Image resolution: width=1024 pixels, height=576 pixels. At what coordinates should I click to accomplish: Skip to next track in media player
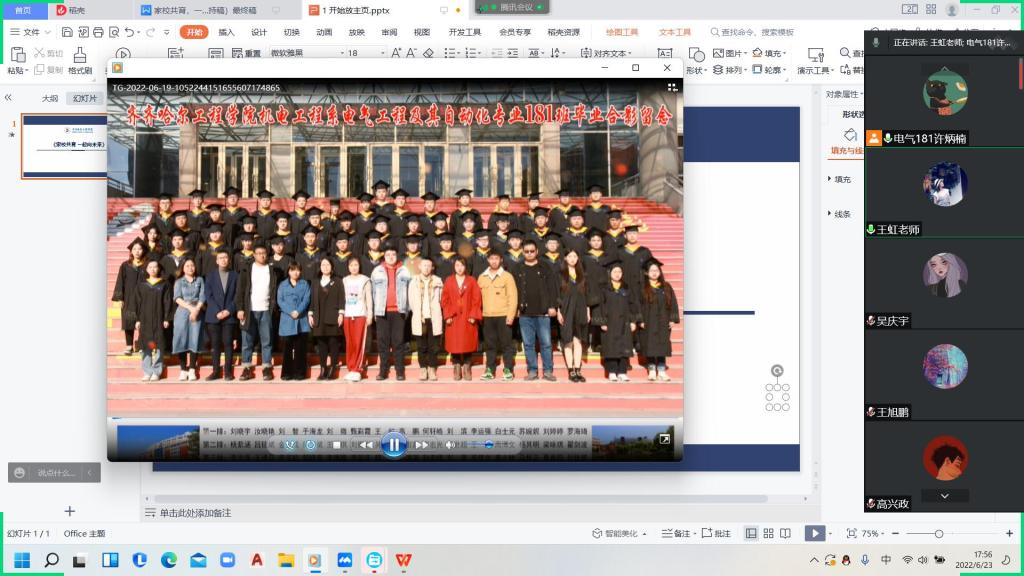click(422, 445)
